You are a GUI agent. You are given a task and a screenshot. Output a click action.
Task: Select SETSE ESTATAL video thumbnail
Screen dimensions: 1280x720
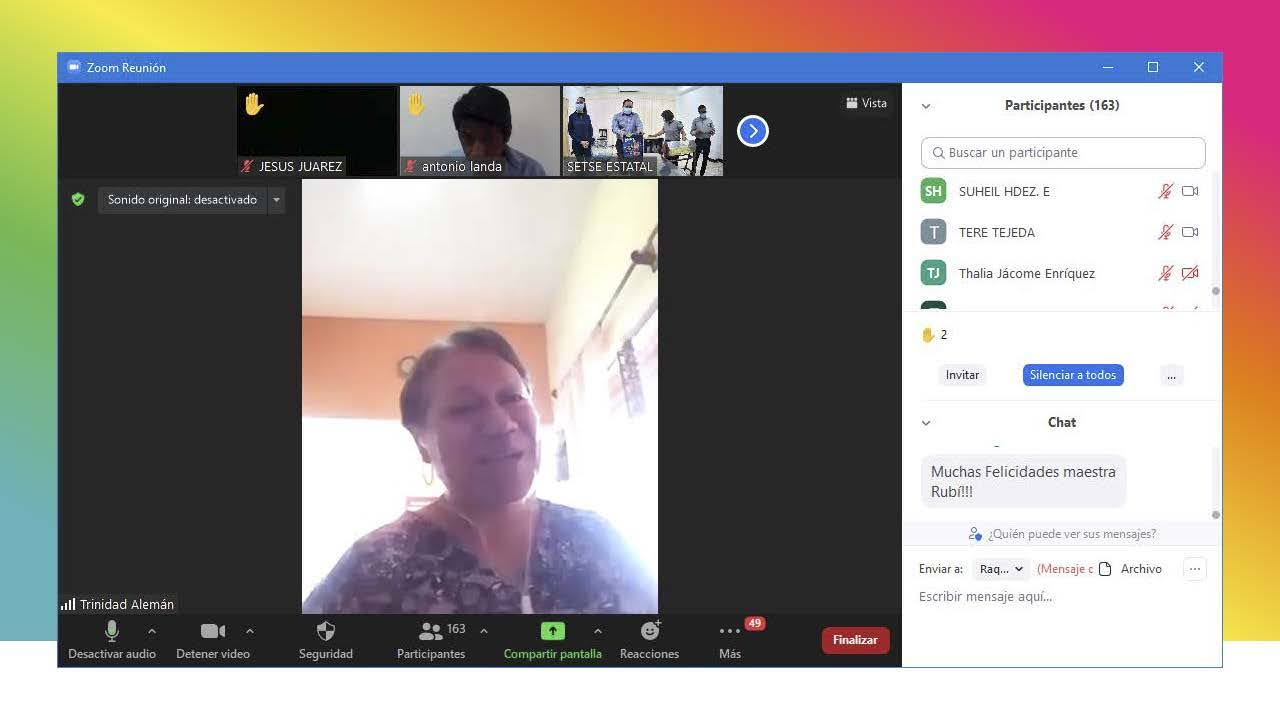[x=643, y=131]
